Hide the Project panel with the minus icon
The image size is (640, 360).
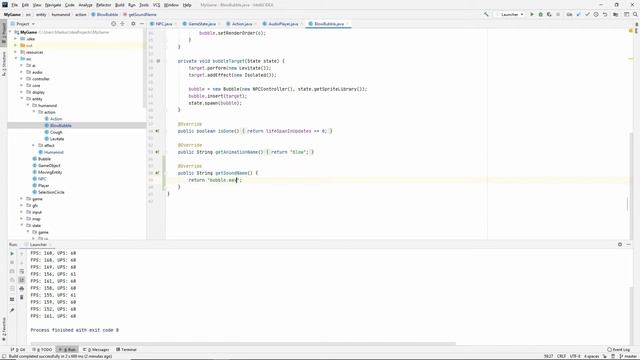[142, 24]
